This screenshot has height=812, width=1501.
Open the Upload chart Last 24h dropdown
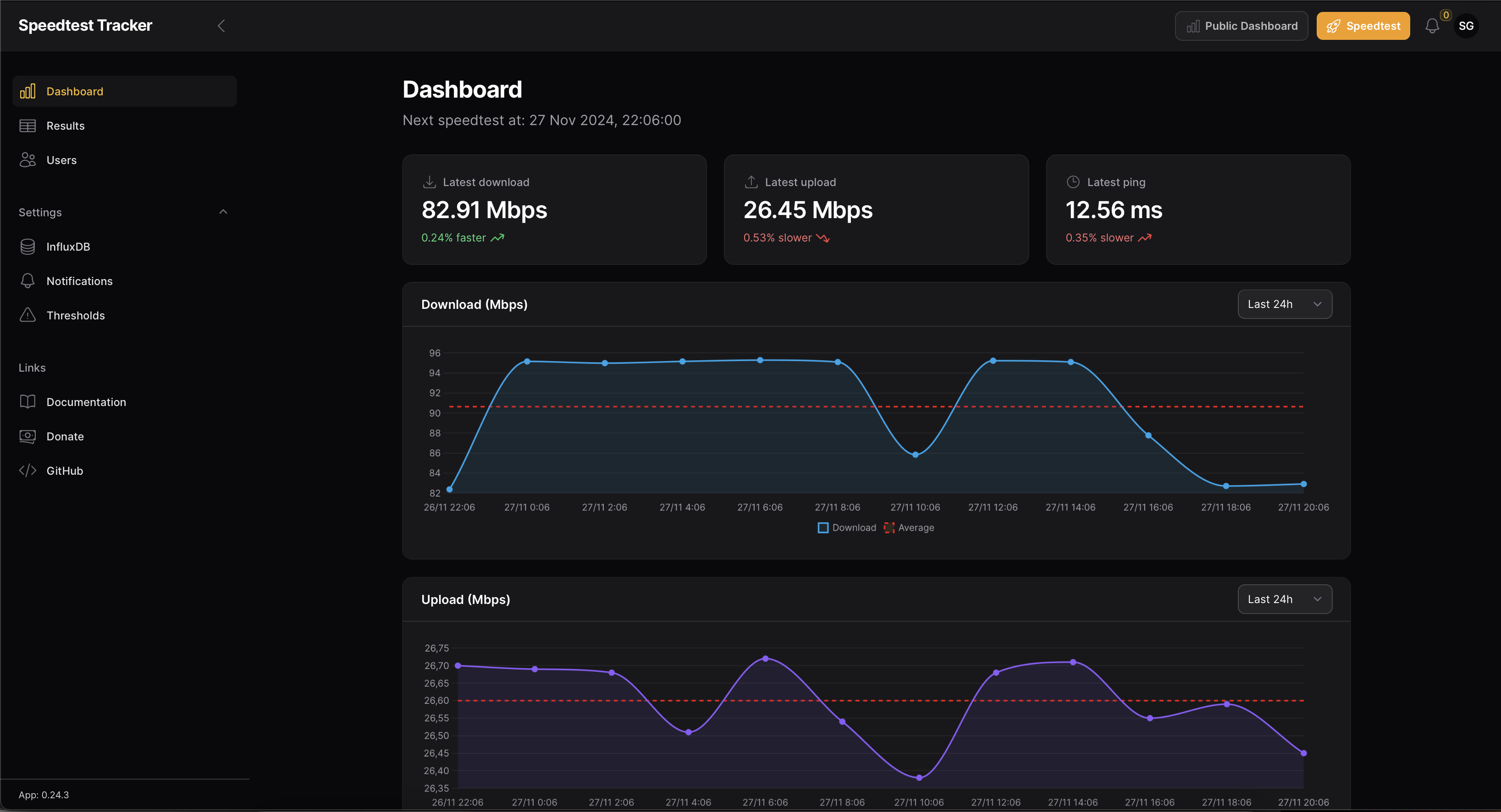click(1284, 599)
